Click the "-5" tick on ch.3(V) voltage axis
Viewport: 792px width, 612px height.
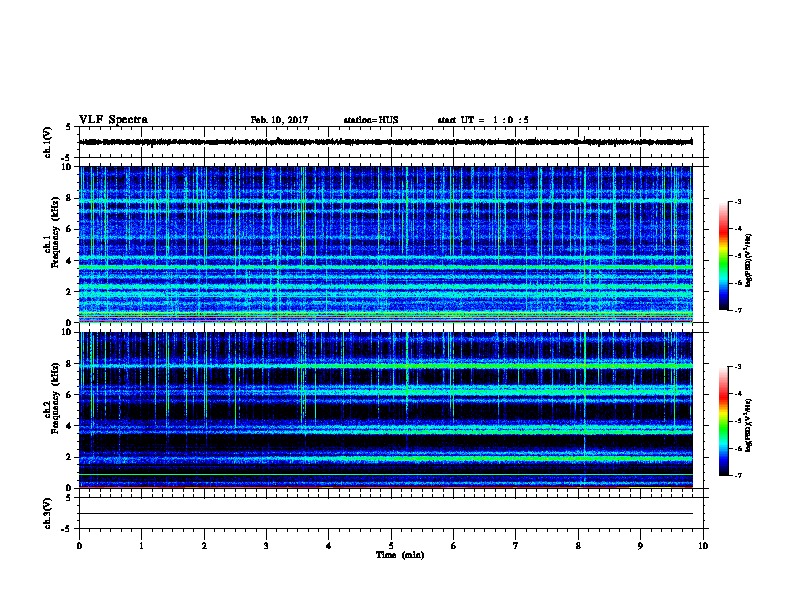click(66, 529)
